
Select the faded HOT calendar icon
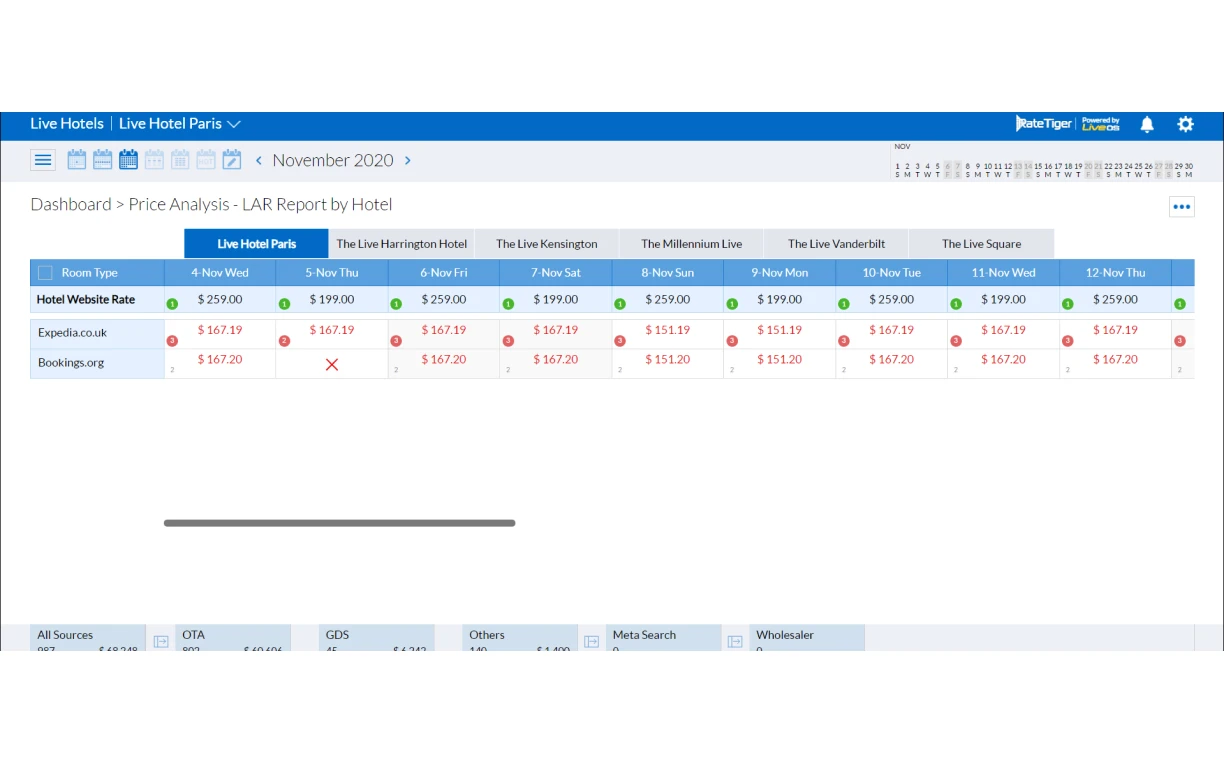(206, 160)
